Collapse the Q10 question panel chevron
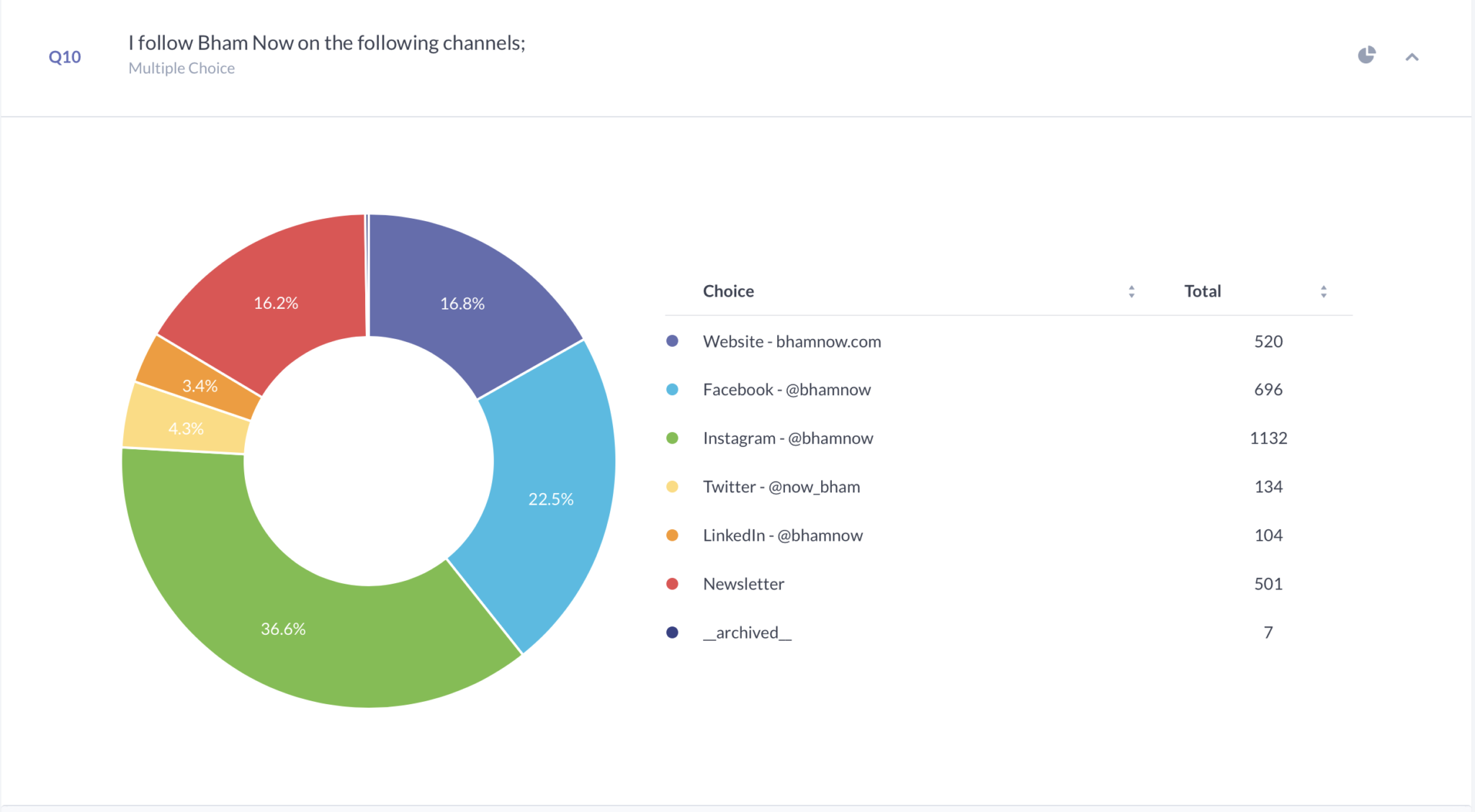The width and height of the screenshot is (1475, 812). point(1412,57)
